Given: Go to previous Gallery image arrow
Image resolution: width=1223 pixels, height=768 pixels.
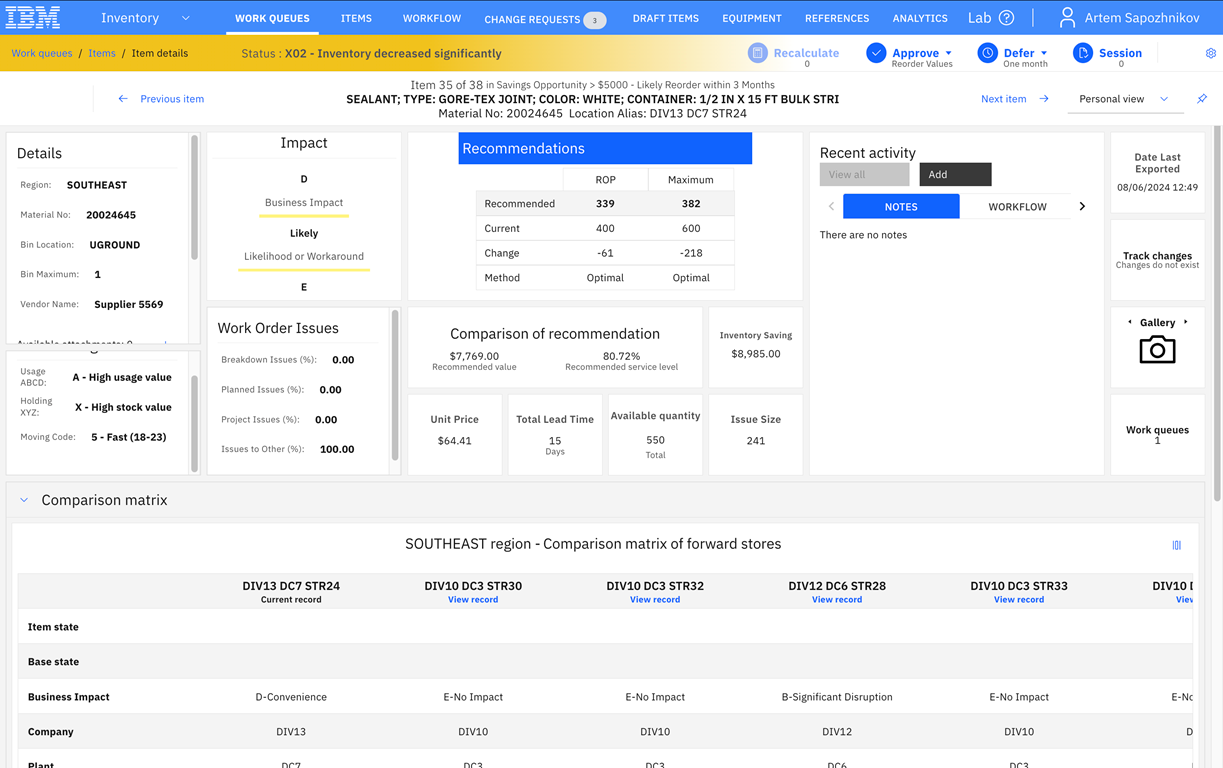Looking at the screenshot, I should [x=1130, y=322].
